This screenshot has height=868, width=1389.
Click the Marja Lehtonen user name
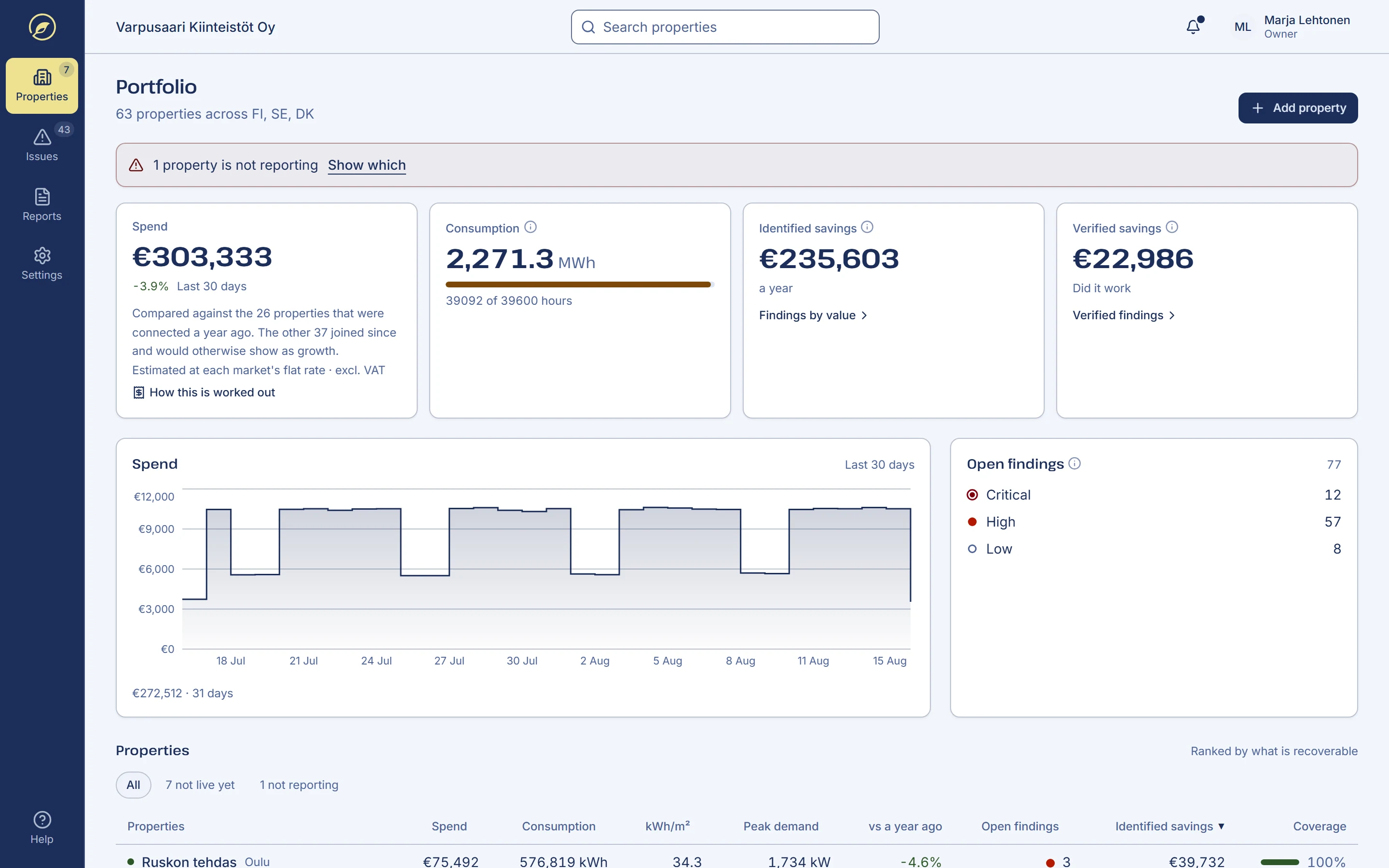[x=1307, y=20]
